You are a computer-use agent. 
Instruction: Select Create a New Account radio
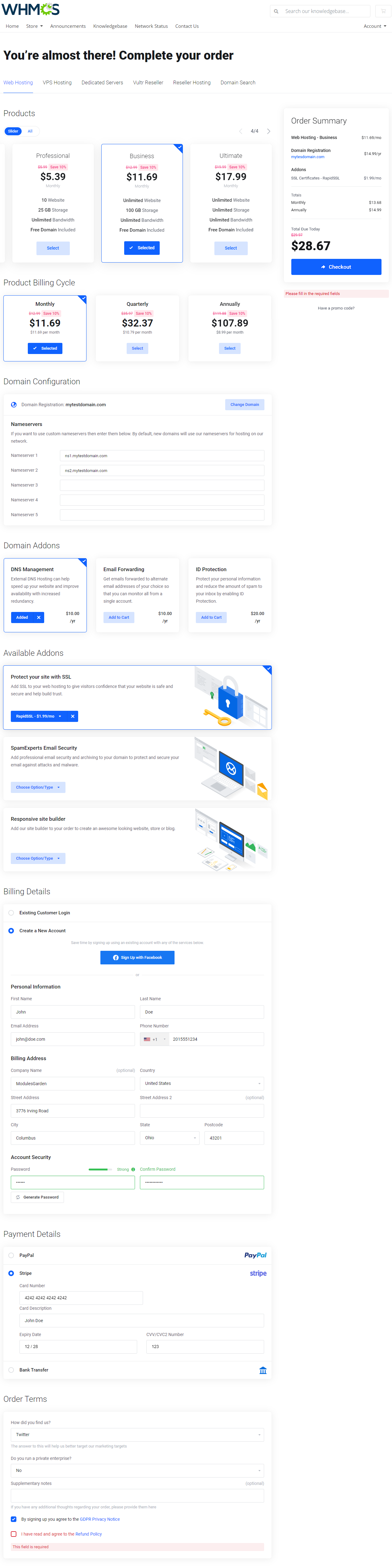click(11, 931)
